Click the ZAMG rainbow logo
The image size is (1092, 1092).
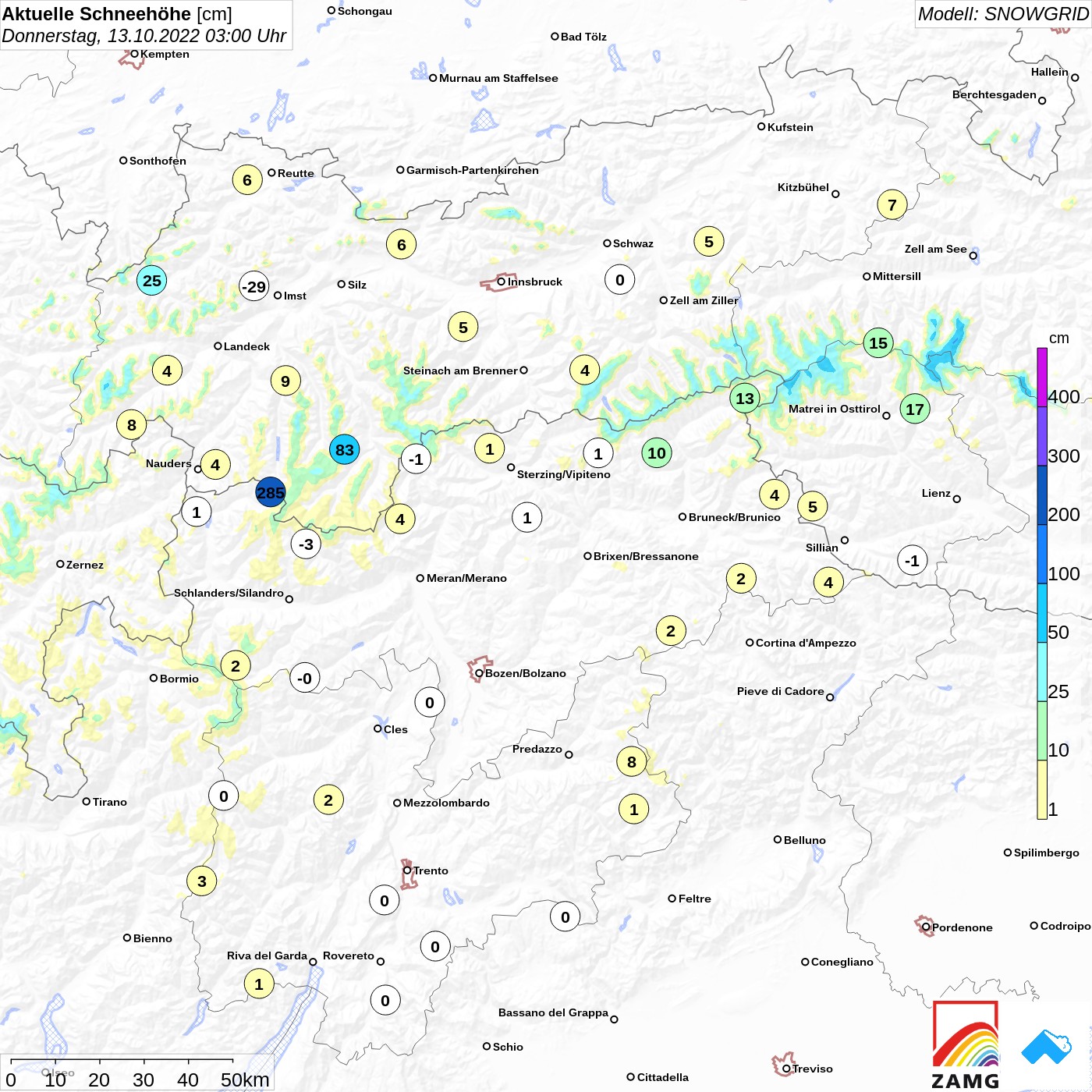tap(966, 1044)
